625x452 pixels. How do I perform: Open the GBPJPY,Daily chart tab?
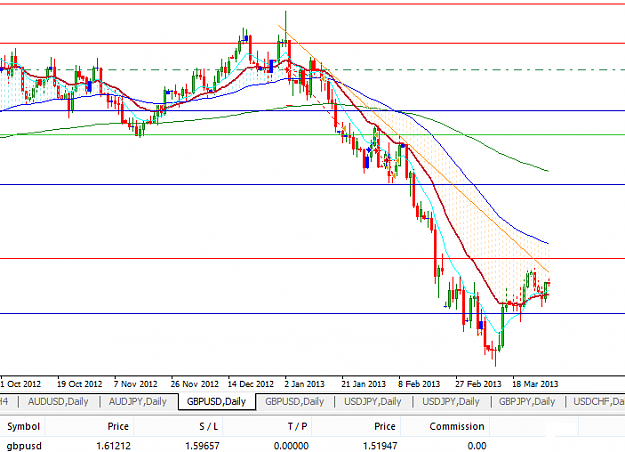[527, 401]
